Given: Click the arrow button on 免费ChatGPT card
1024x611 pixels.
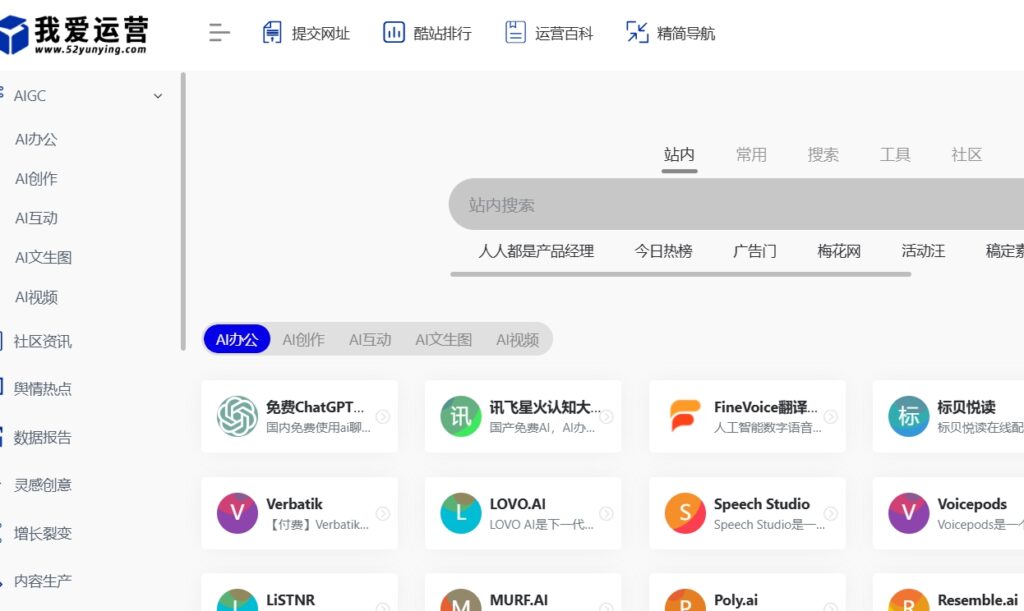Looking at the screenshot, I should pyautogui.click(x=383, y=416).
